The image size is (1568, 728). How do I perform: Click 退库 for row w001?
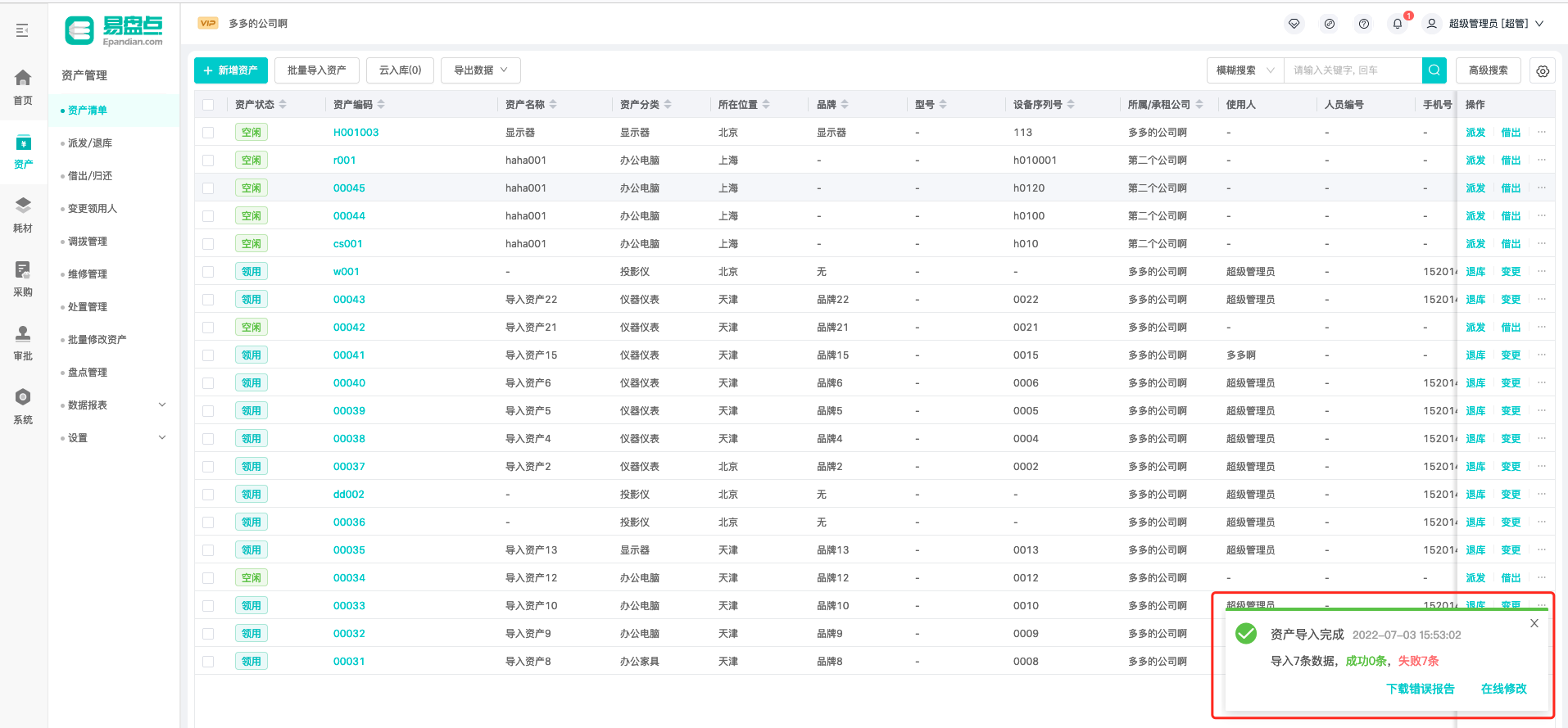point(1475,271)
